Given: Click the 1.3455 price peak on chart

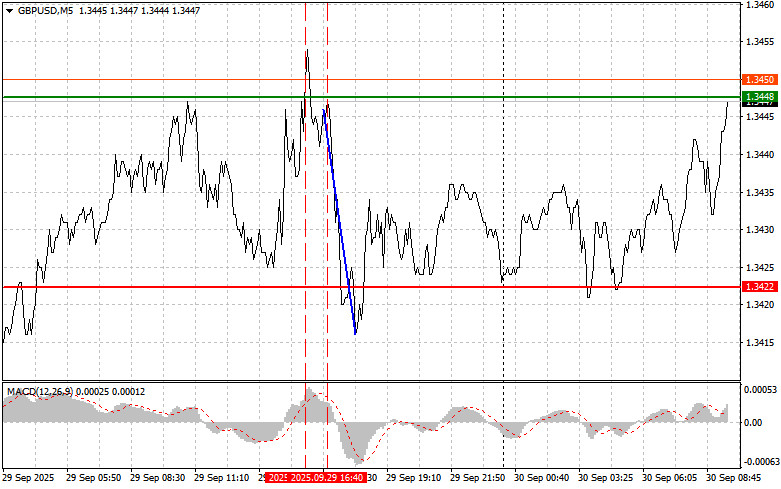Looking at the screenshot, I should coord(307,50).
